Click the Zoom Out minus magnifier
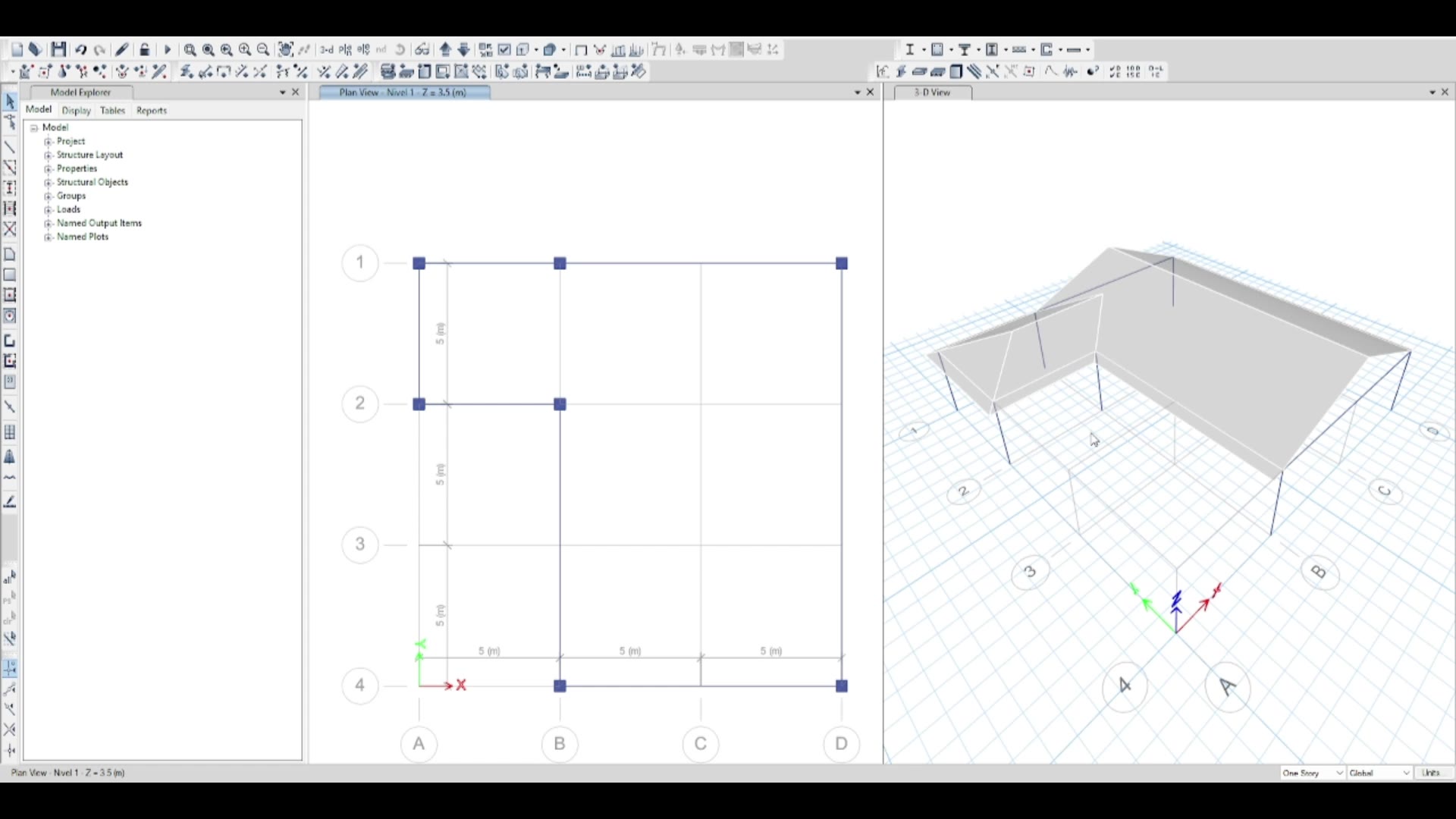This screenshot has width=1456, height=819. pyautogui.click(x=263, y=50)
